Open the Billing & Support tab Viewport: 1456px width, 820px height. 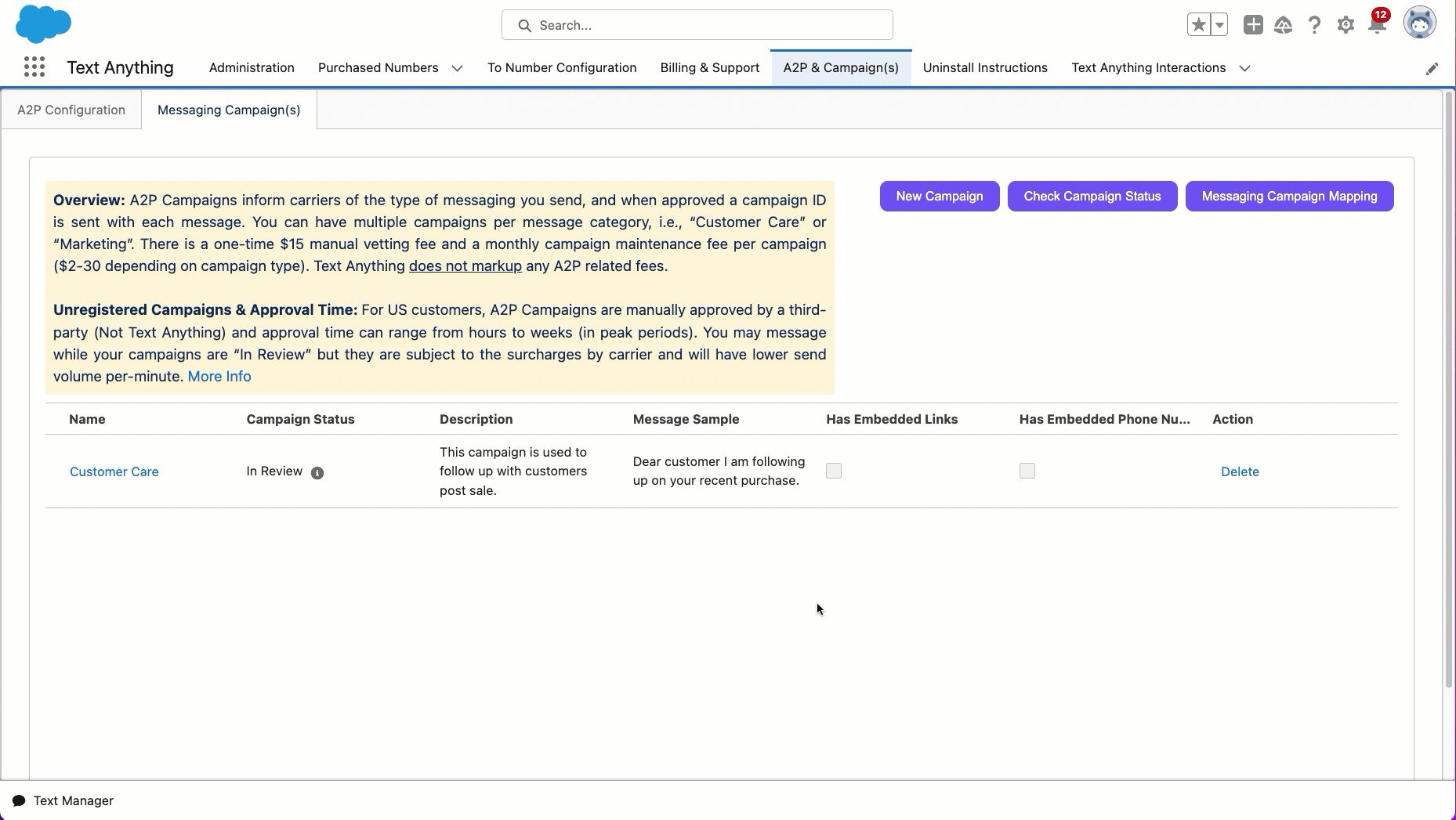point(709,67)
